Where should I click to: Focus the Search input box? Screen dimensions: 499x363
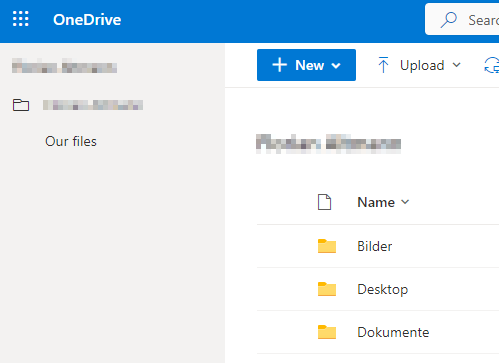[x=462, y=19]
